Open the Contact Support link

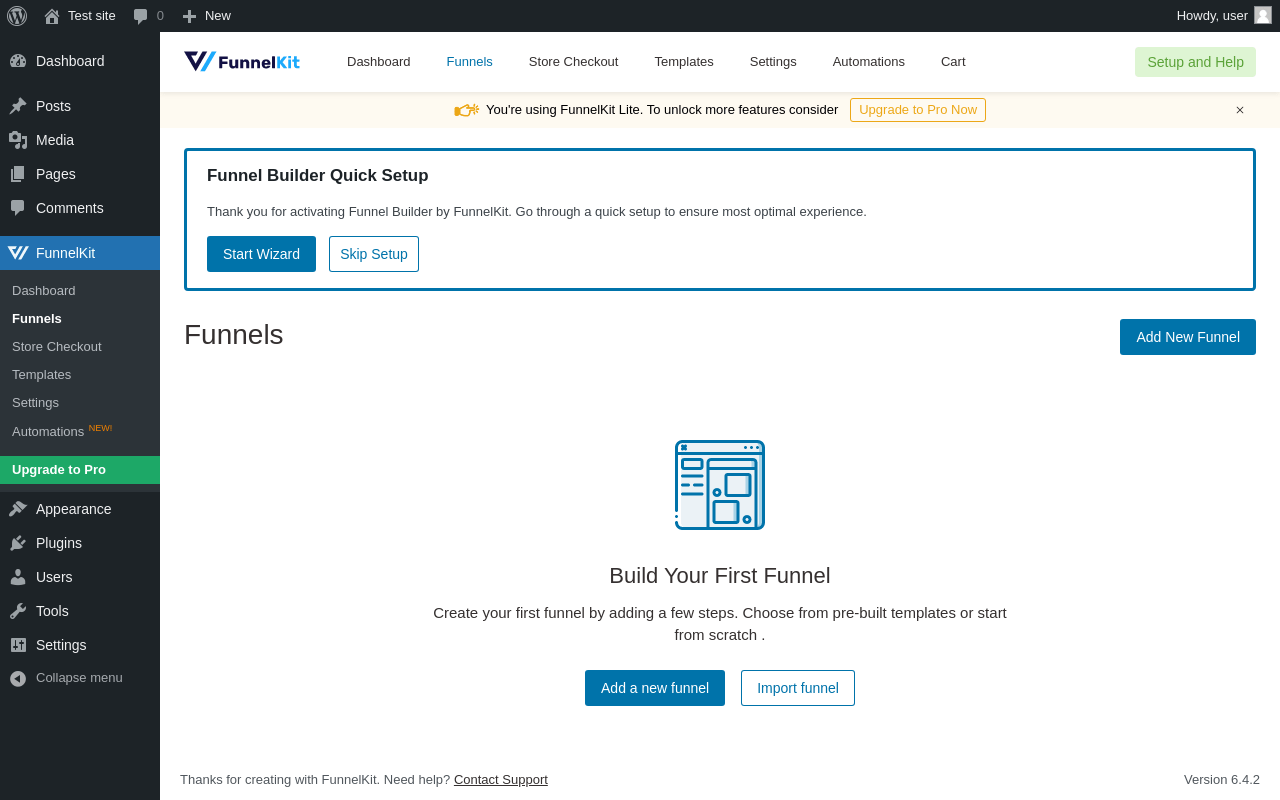(501, 780)
